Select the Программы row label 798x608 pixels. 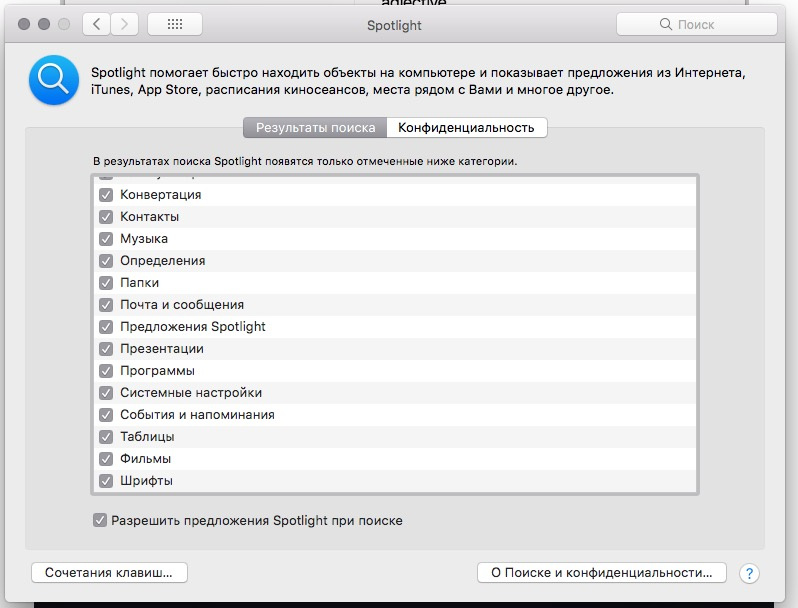157,371
